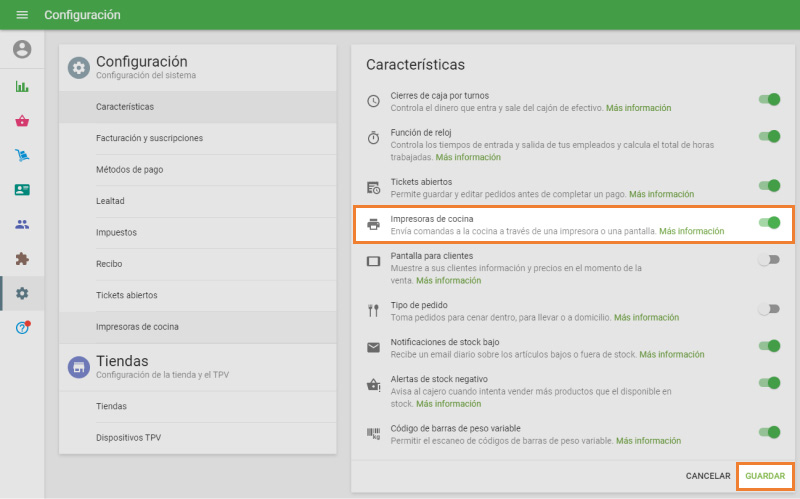
Task: Click the user account avatar icon
Action: pos(22,49)
